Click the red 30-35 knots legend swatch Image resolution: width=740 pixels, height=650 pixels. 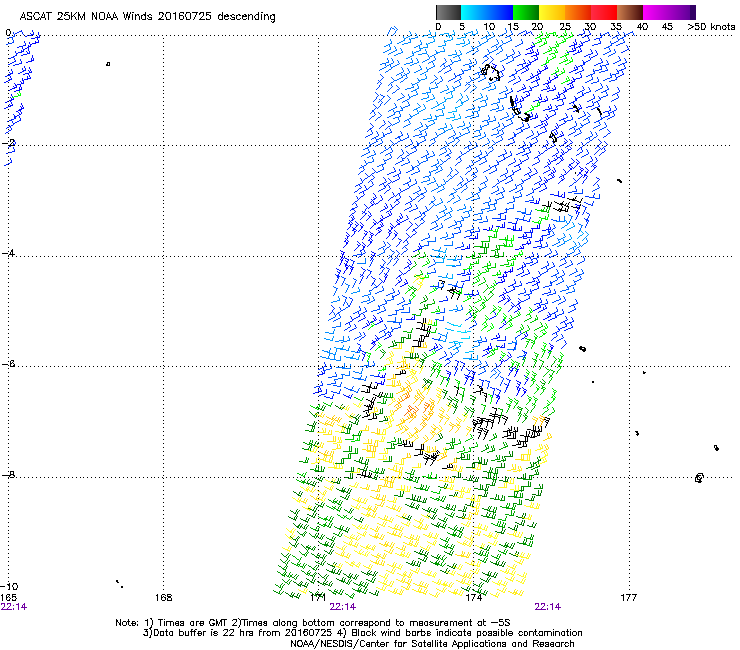[604, 12]
